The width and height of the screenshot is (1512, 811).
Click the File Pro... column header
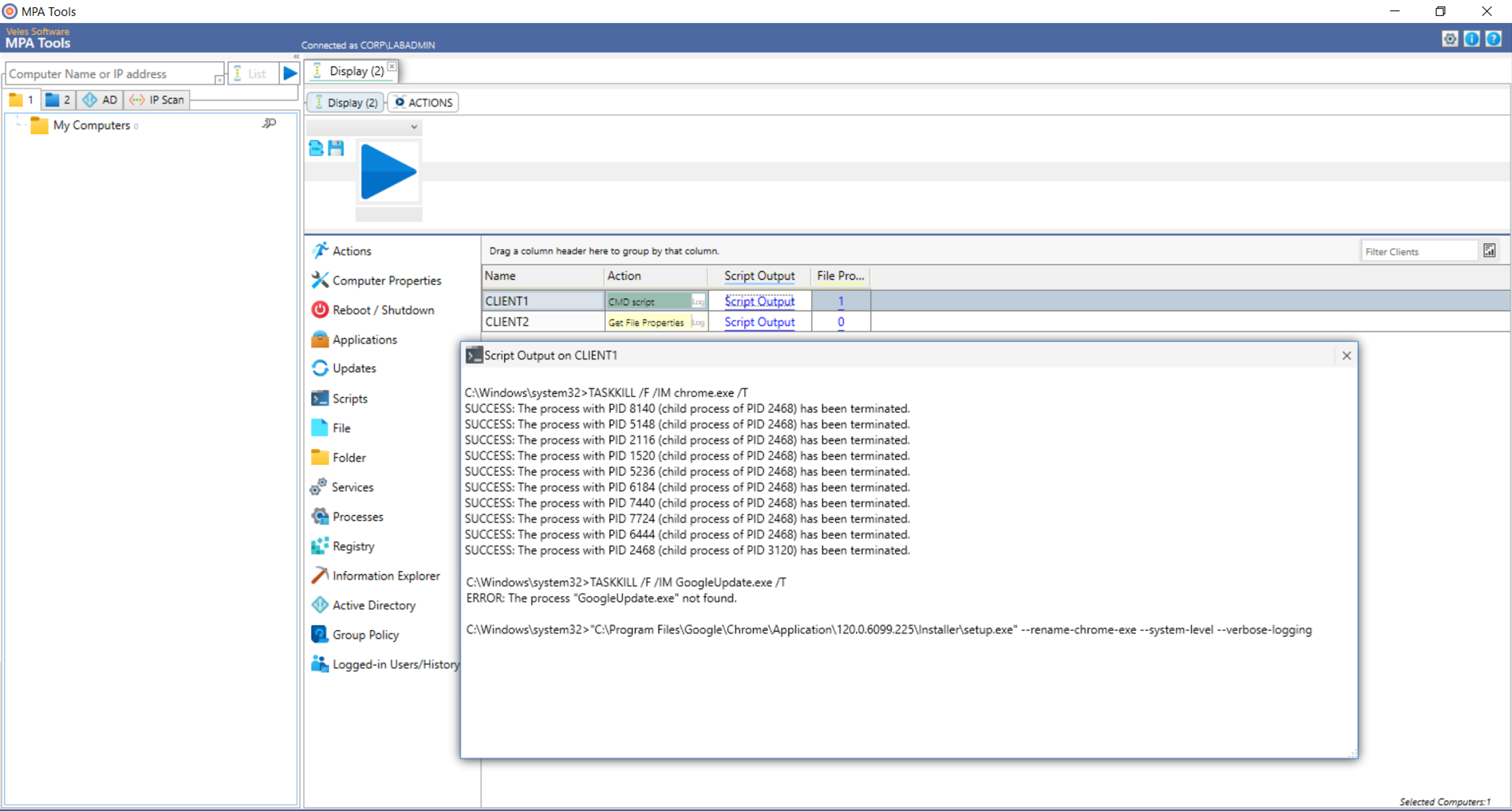click(841, 276)
